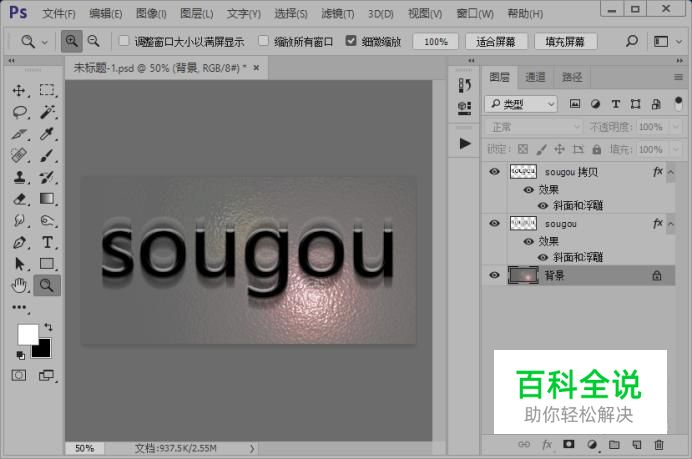Select the Eraser tool
Viewport: 692px width, 459px height.
click(19, 199)
